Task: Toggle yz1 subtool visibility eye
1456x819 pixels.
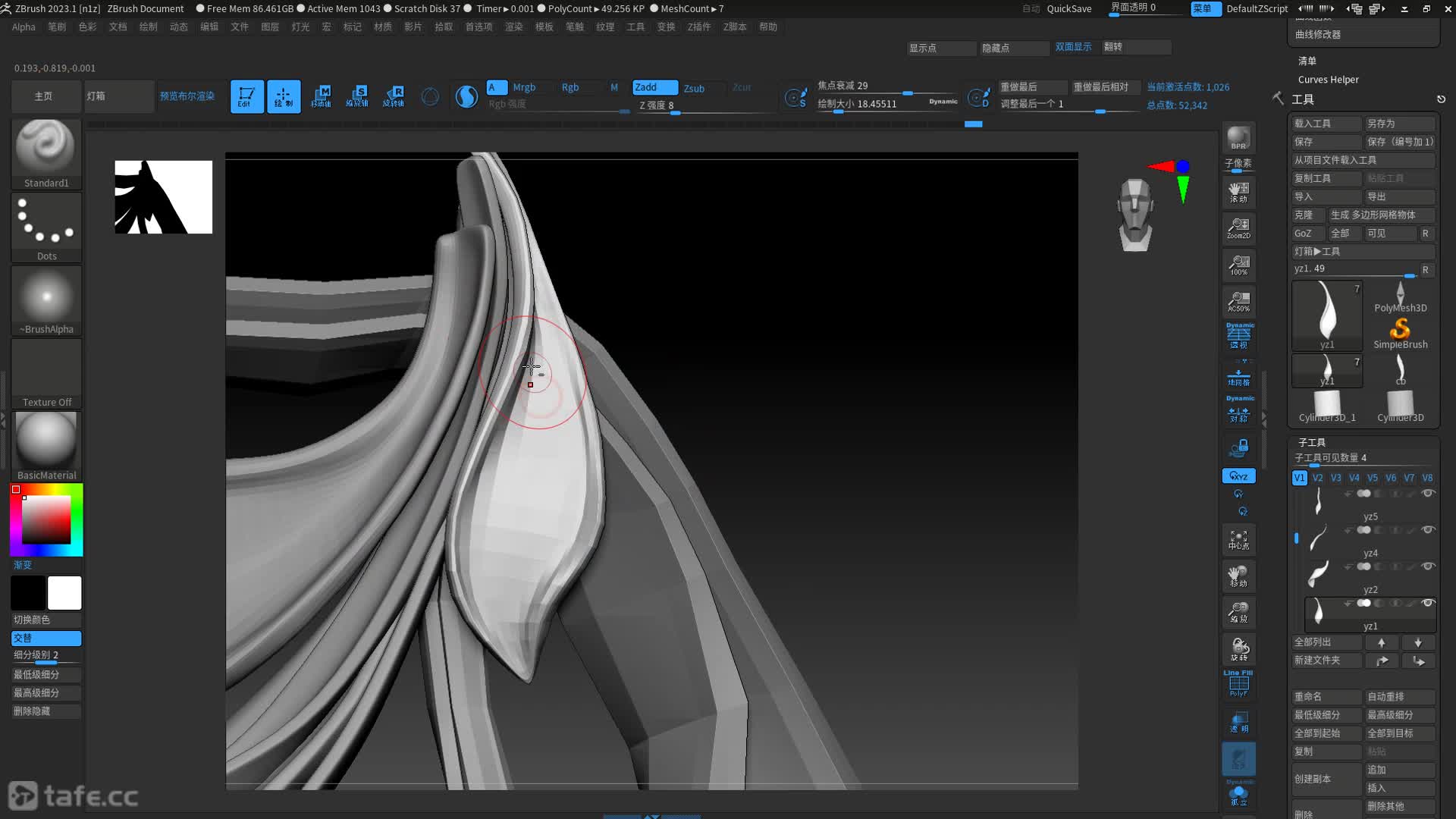Action: point(1428,603)
